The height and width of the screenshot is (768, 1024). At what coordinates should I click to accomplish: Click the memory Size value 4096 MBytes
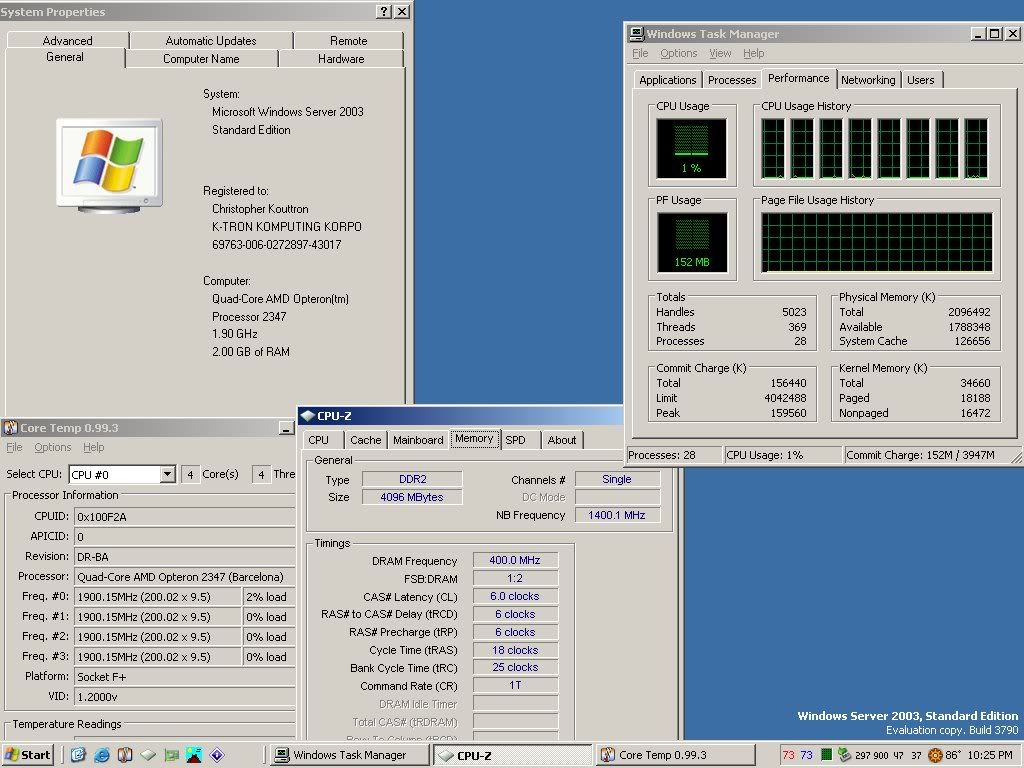point(412,497)
